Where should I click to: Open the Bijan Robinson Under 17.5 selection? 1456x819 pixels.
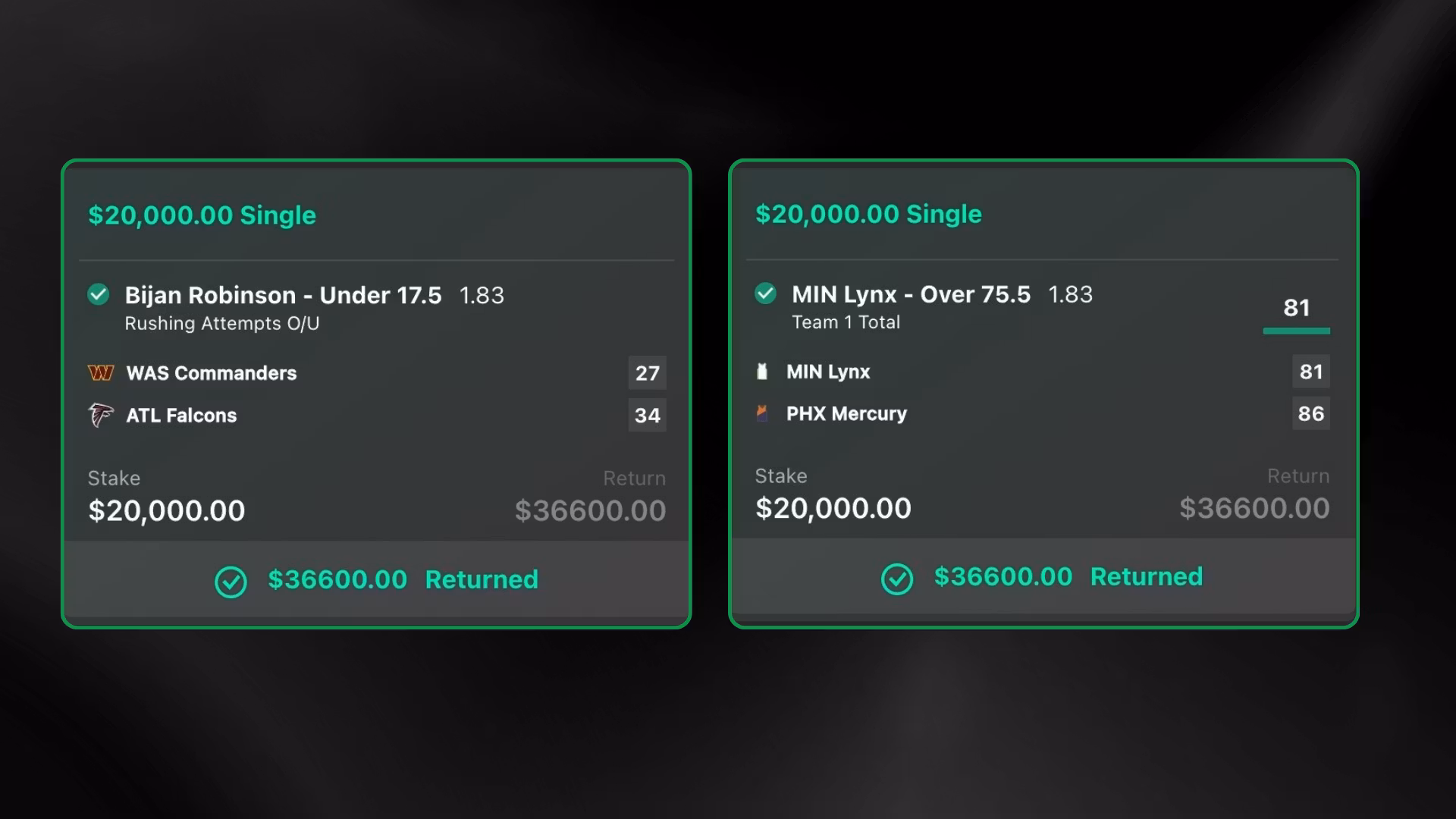pos(283,295)
